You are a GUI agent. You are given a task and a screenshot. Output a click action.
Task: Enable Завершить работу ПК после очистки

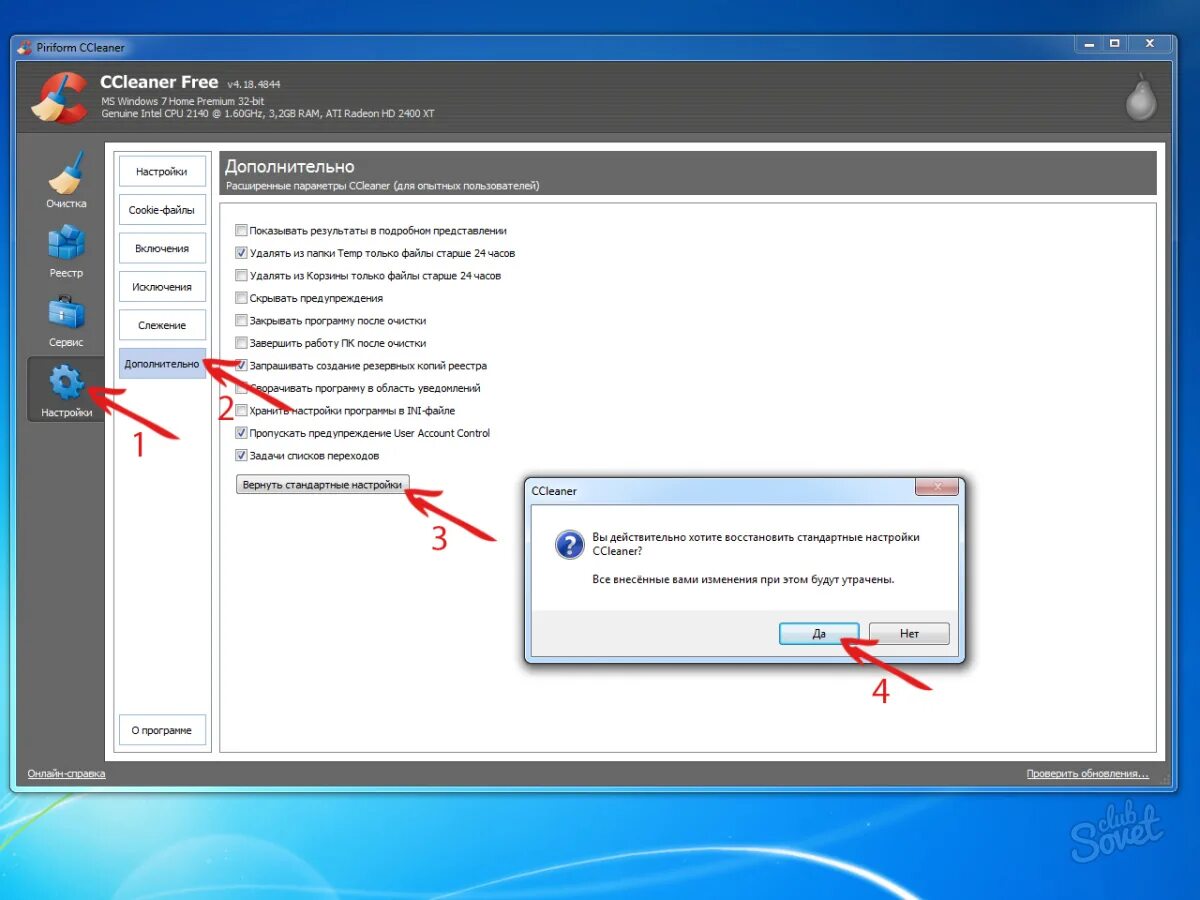coord(241,343)
